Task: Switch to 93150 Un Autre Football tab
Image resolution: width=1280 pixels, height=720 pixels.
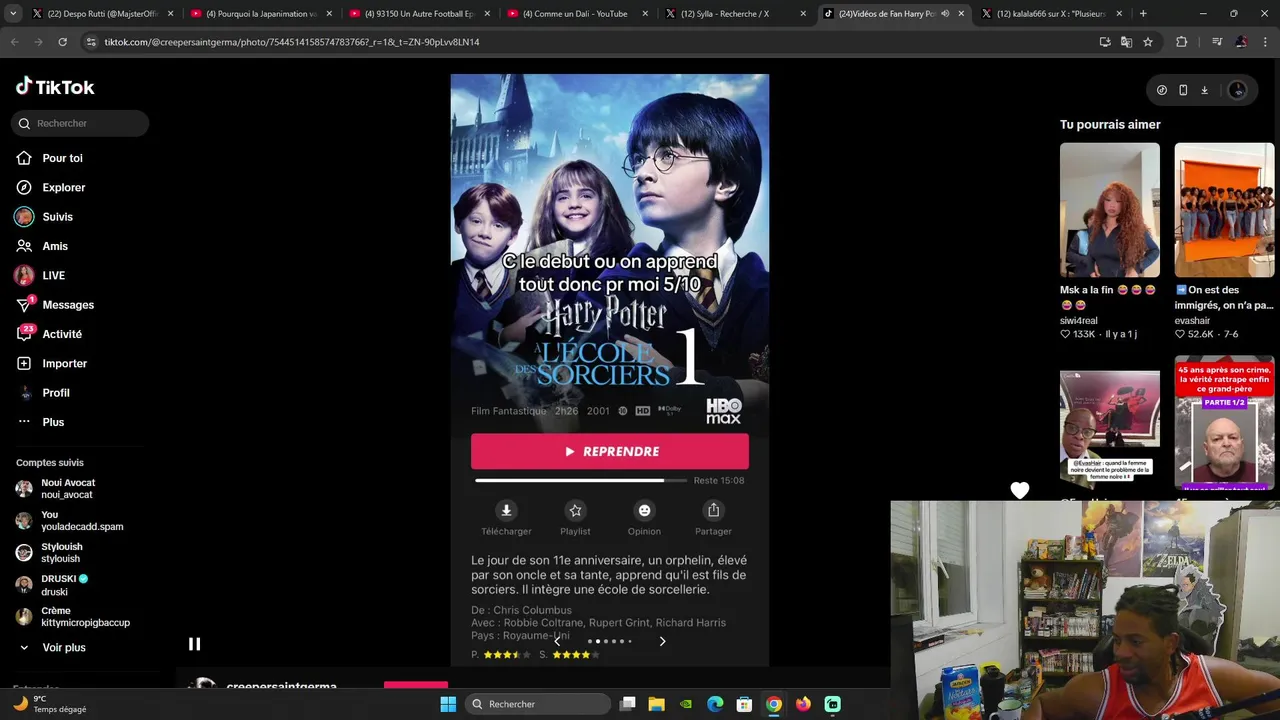Action: point(418,14)
